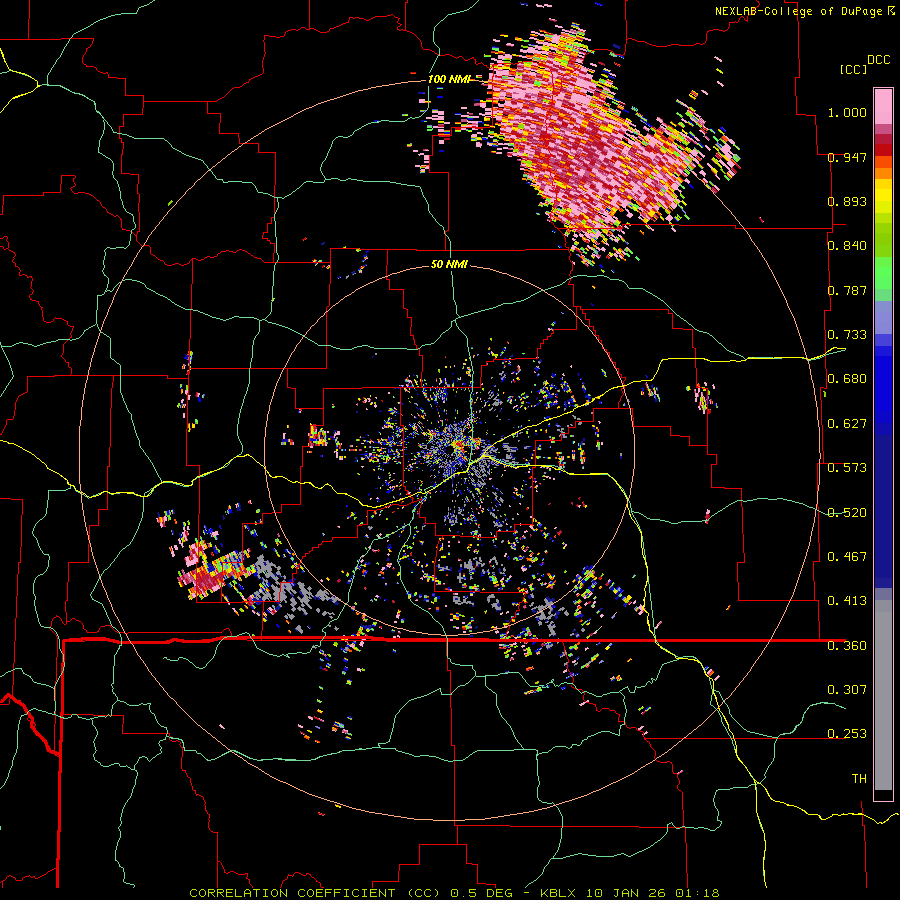Click the 0.893 scale value
The width and height of the screenshot is (900, 900).
(x=847, y=201)
